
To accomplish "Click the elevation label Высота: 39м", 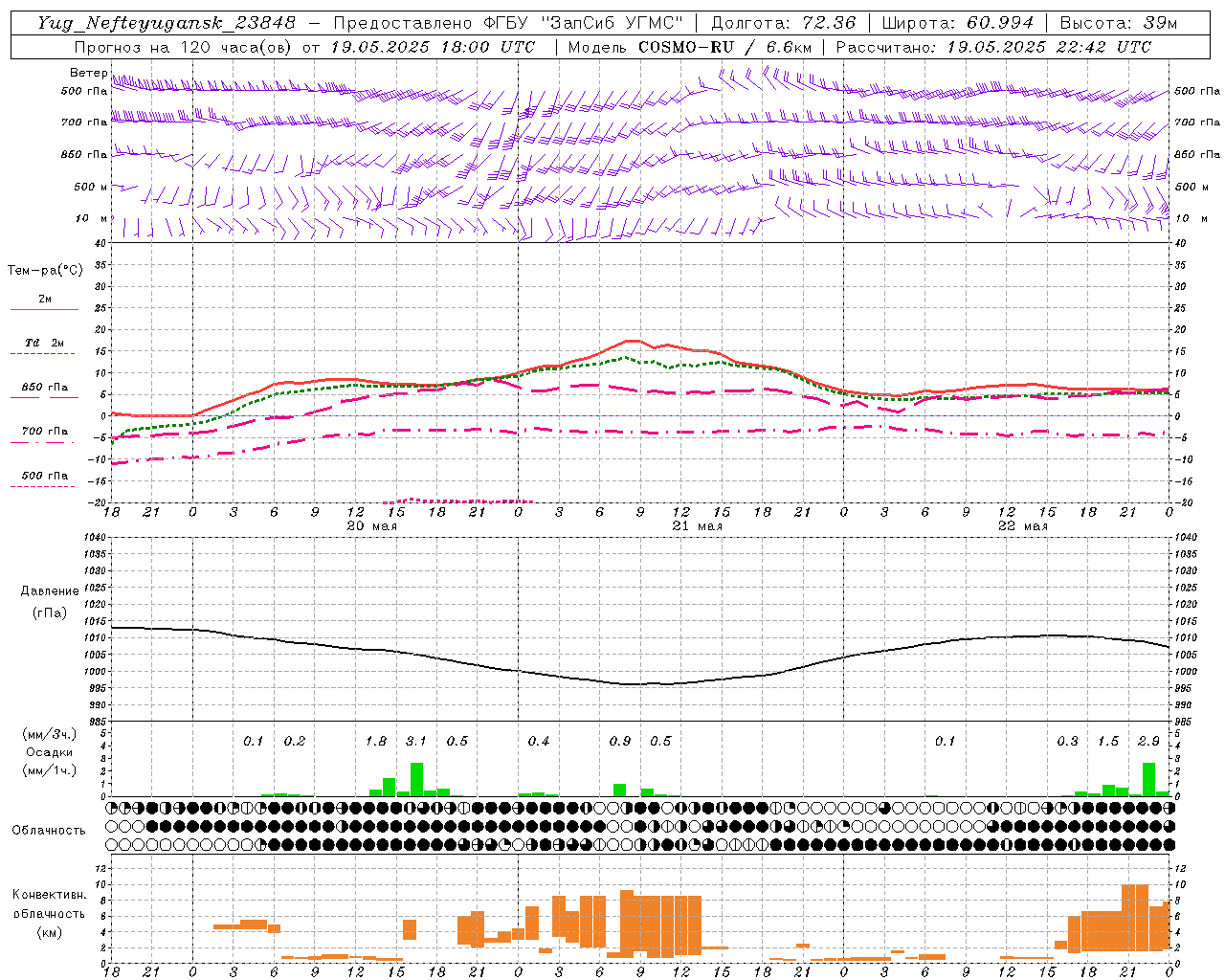I will coord(1119,23).
